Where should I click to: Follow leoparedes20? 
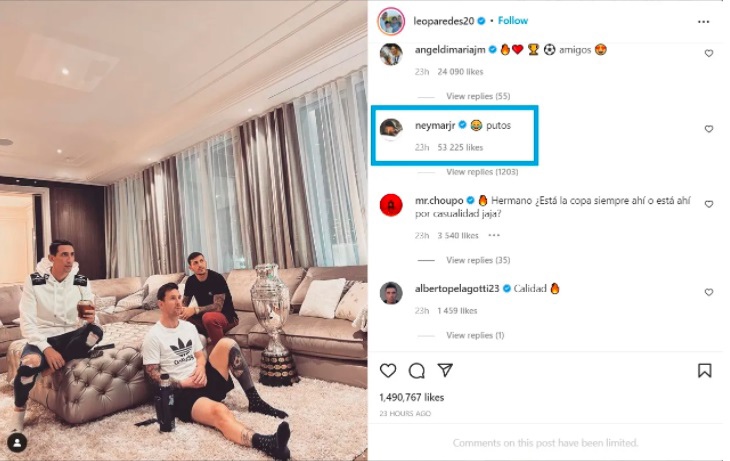(513, 21)
